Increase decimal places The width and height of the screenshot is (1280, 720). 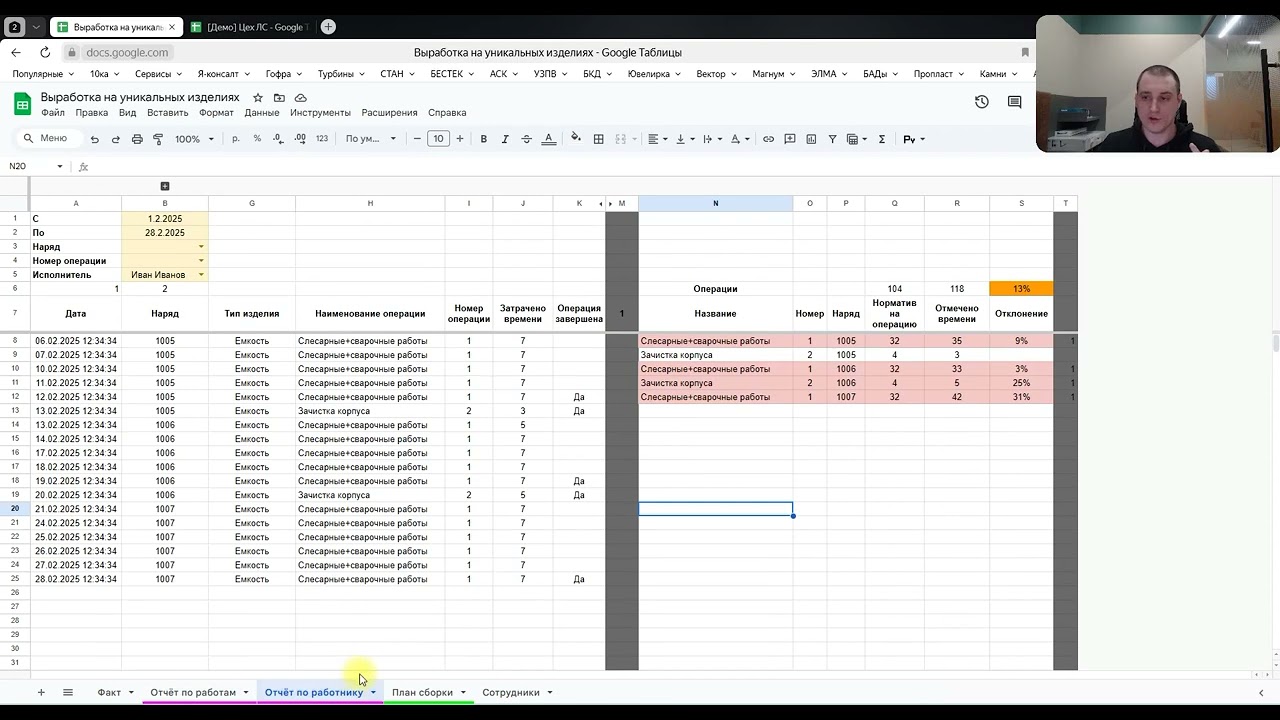(300, 139)
